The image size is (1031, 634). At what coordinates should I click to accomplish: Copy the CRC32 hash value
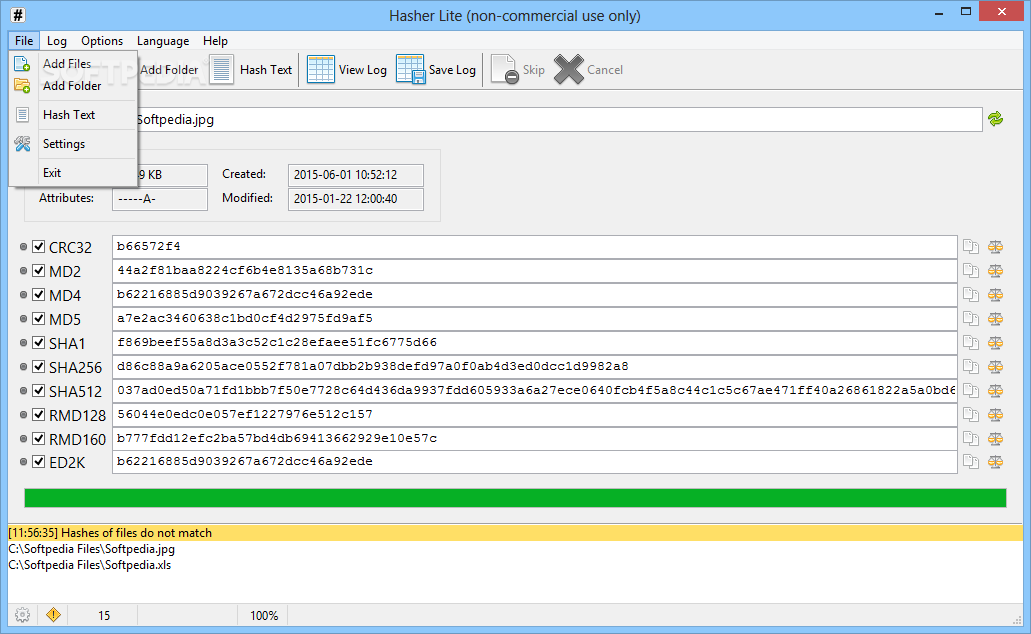pos(971,247)
